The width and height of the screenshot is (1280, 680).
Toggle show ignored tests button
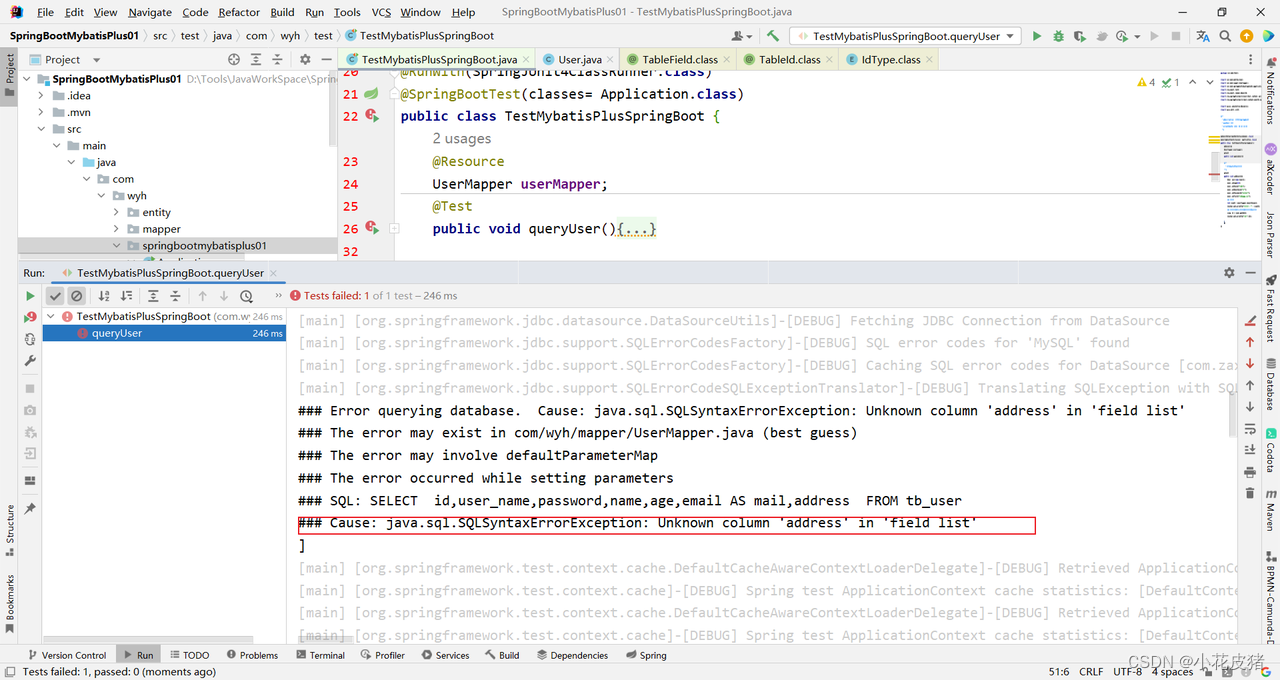pos(76,296)
